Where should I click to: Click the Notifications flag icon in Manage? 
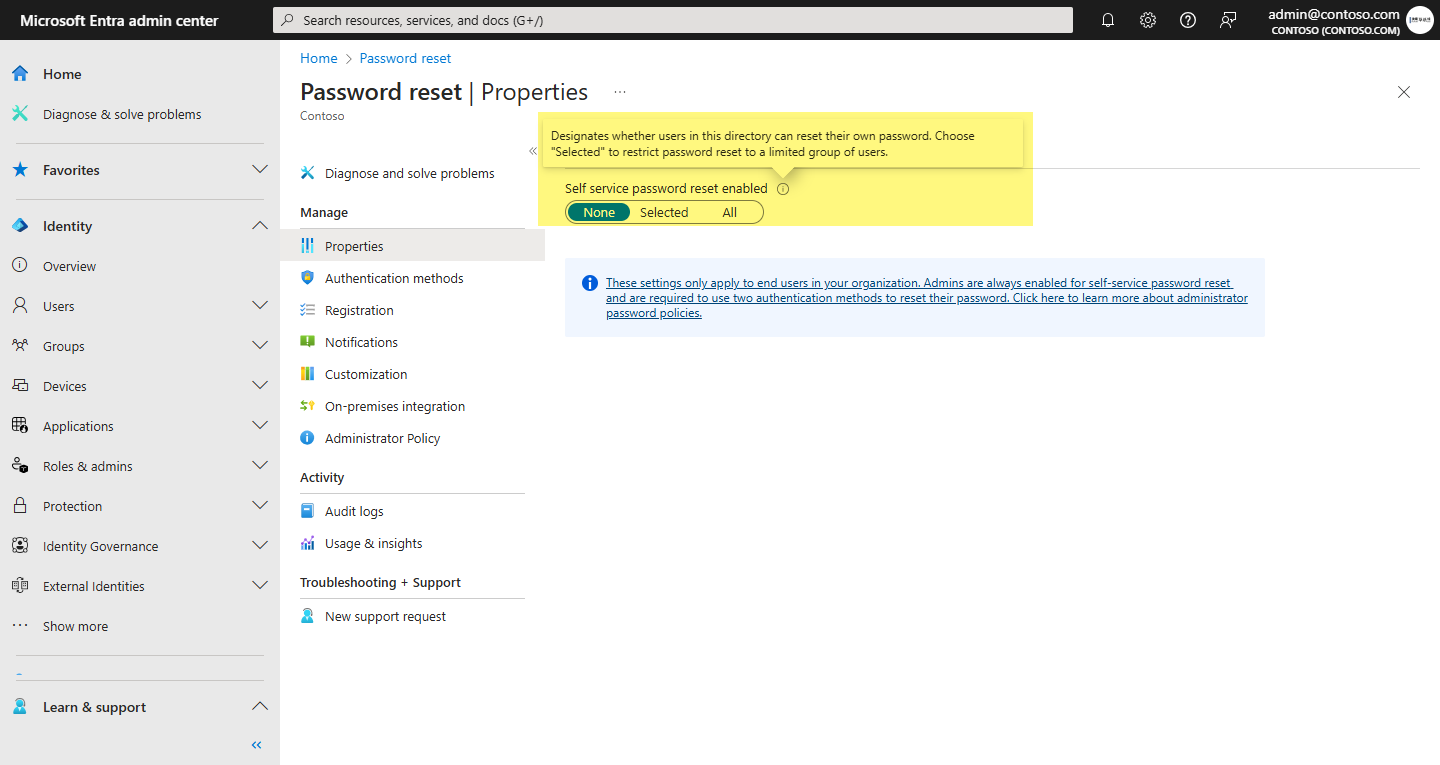pos(308,342)
